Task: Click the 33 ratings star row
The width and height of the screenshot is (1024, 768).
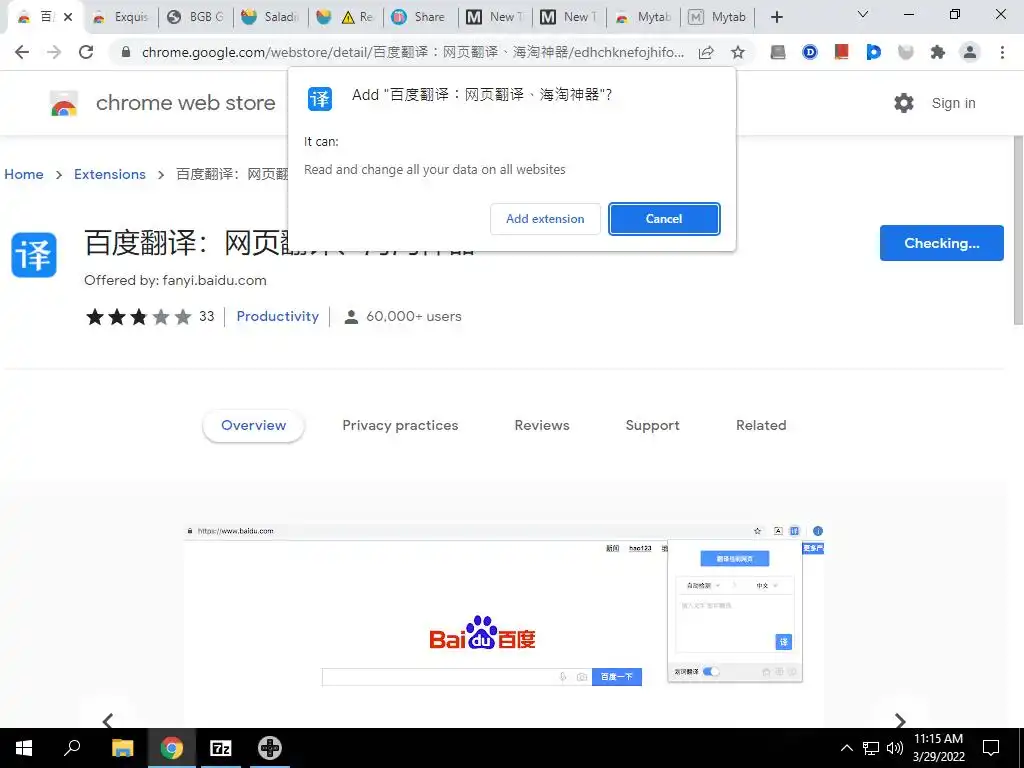Action: pos(150,317)
